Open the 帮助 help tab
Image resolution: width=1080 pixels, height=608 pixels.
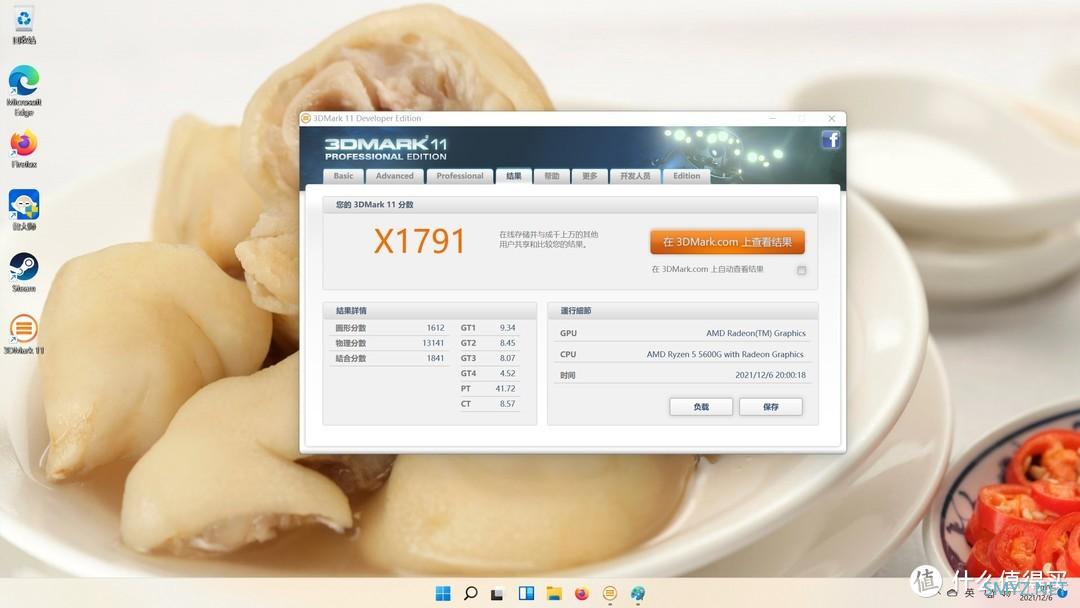coord(552,176)
